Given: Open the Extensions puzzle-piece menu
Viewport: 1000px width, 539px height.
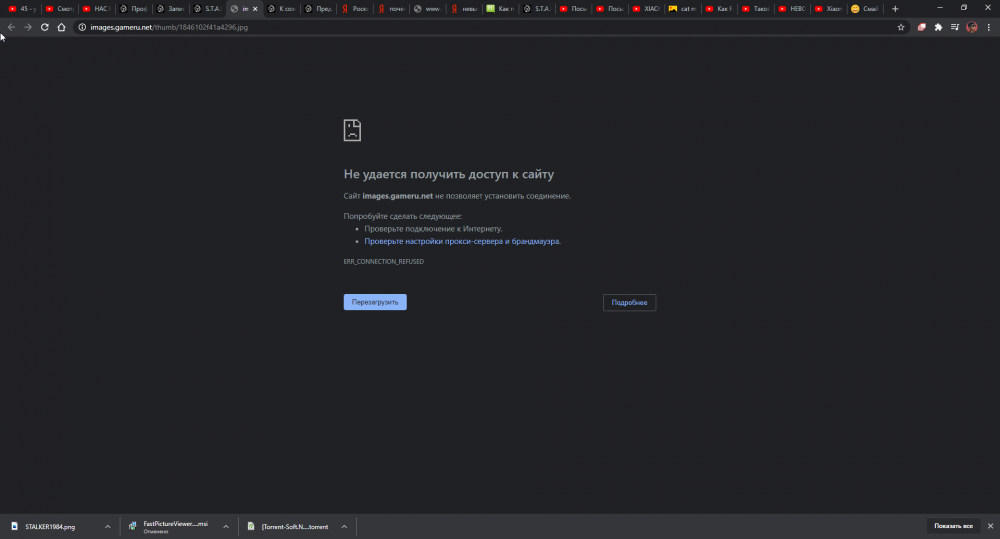Looking at the screenshot, I should coord(938,27).
